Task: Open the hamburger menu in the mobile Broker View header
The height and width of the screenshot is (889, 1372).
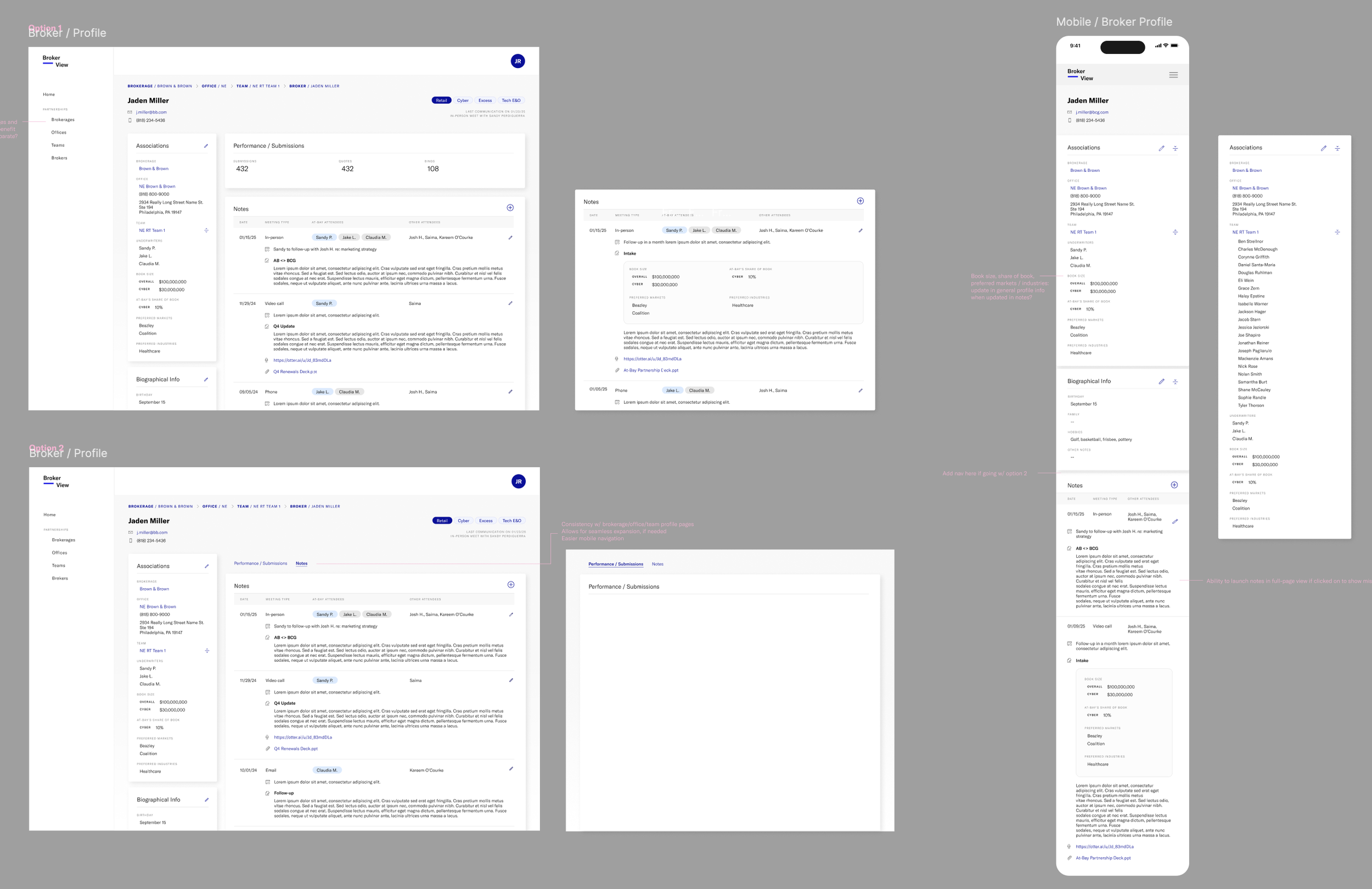Action: click(x=1173, y=75)
